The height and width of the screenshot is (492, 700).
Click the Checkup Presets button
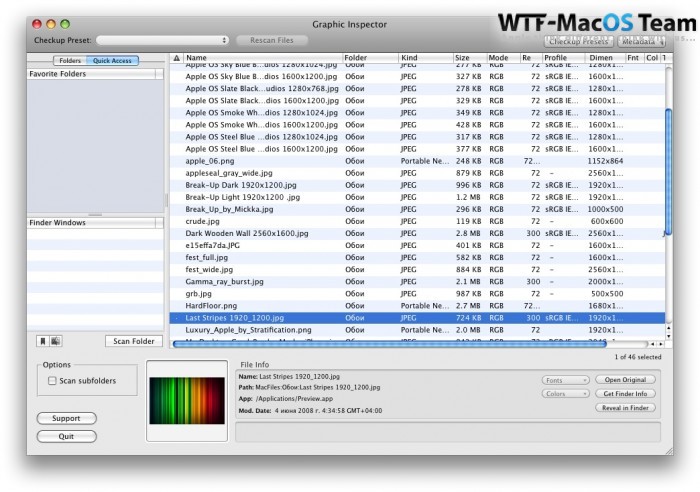(579, 42)
